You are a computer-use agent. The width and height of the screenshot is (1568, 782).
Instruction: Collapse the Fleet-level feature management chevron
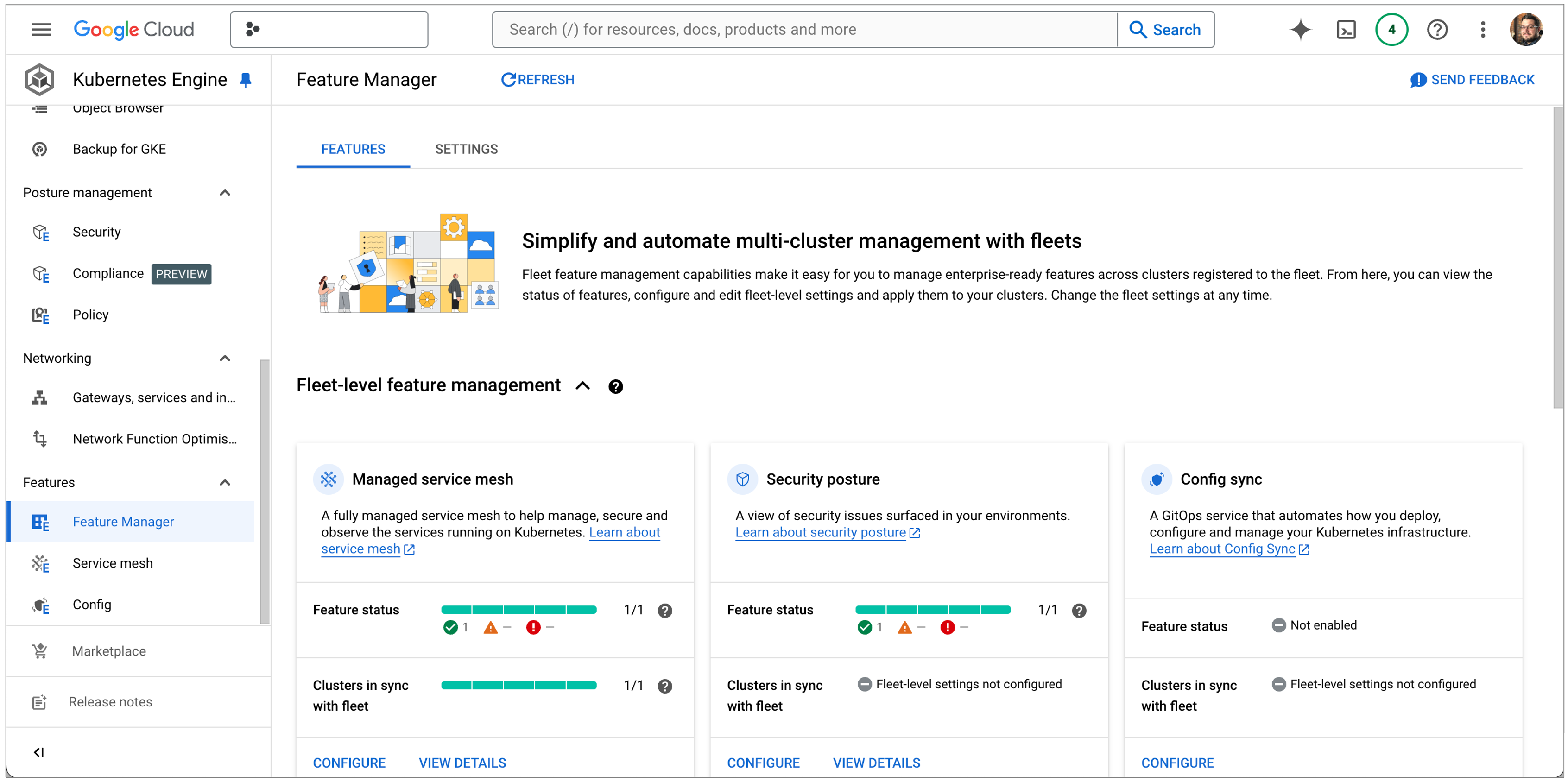coord(582,386)
